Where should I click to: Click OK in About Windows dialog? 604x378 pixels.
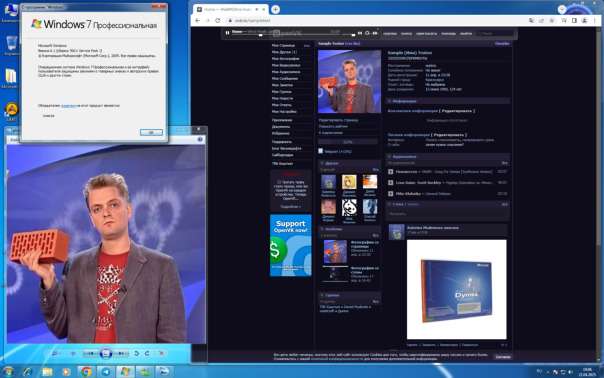point(151,132)
